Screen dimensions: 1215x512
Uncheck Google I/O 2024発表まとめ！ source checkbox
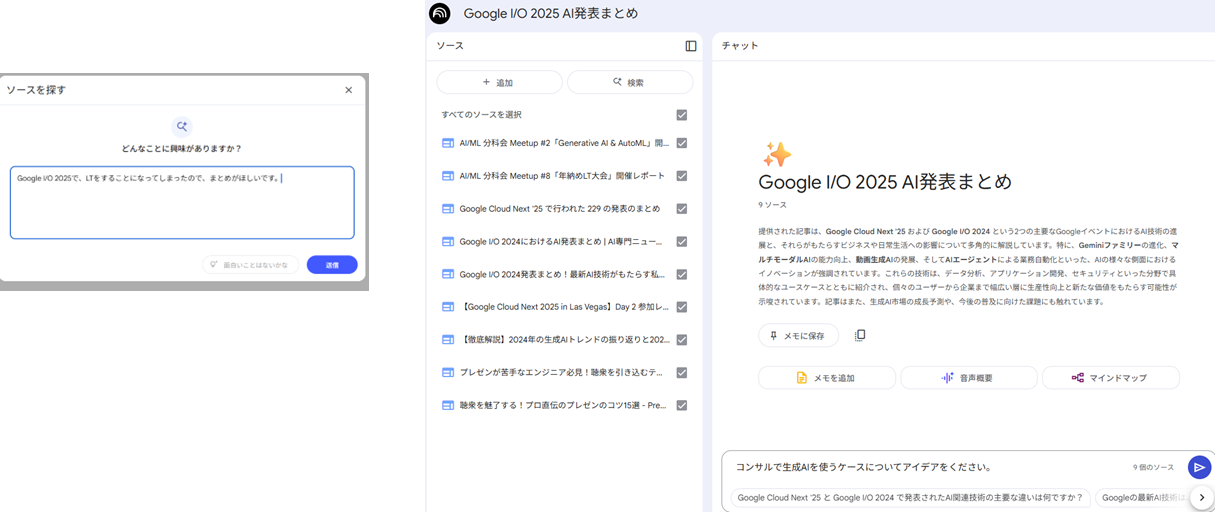[x=682, y=274]
